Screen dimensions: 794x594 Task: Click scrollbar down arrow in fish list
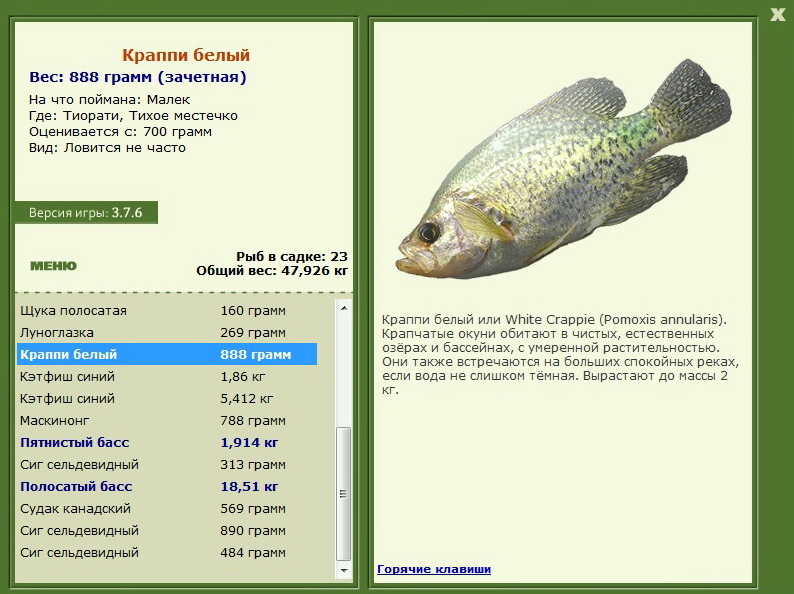(344, 570)
